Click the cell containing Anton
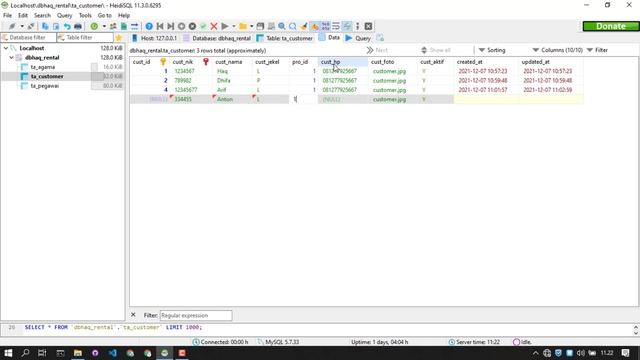This screenshot has height=360, width=640. coord(232,99)
